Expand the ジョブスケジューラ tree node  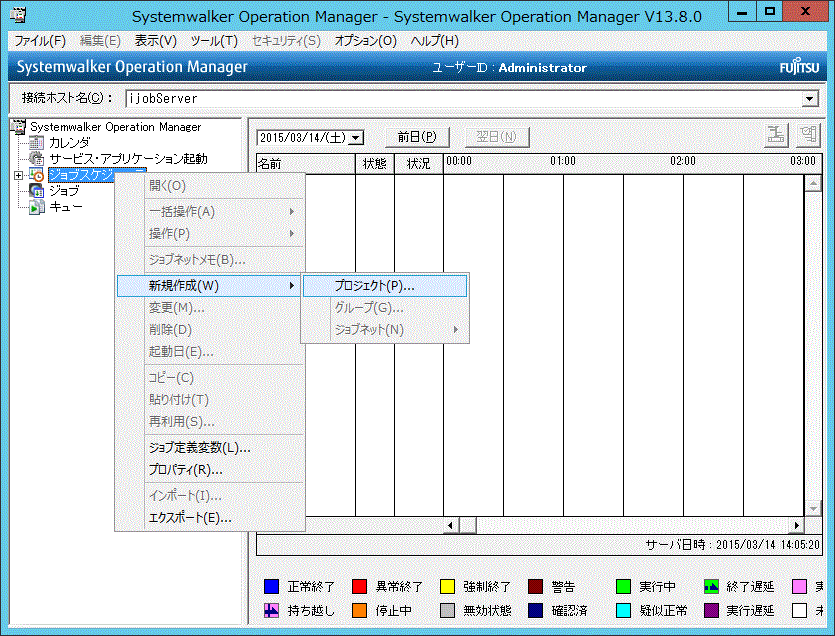click(19, 175)
